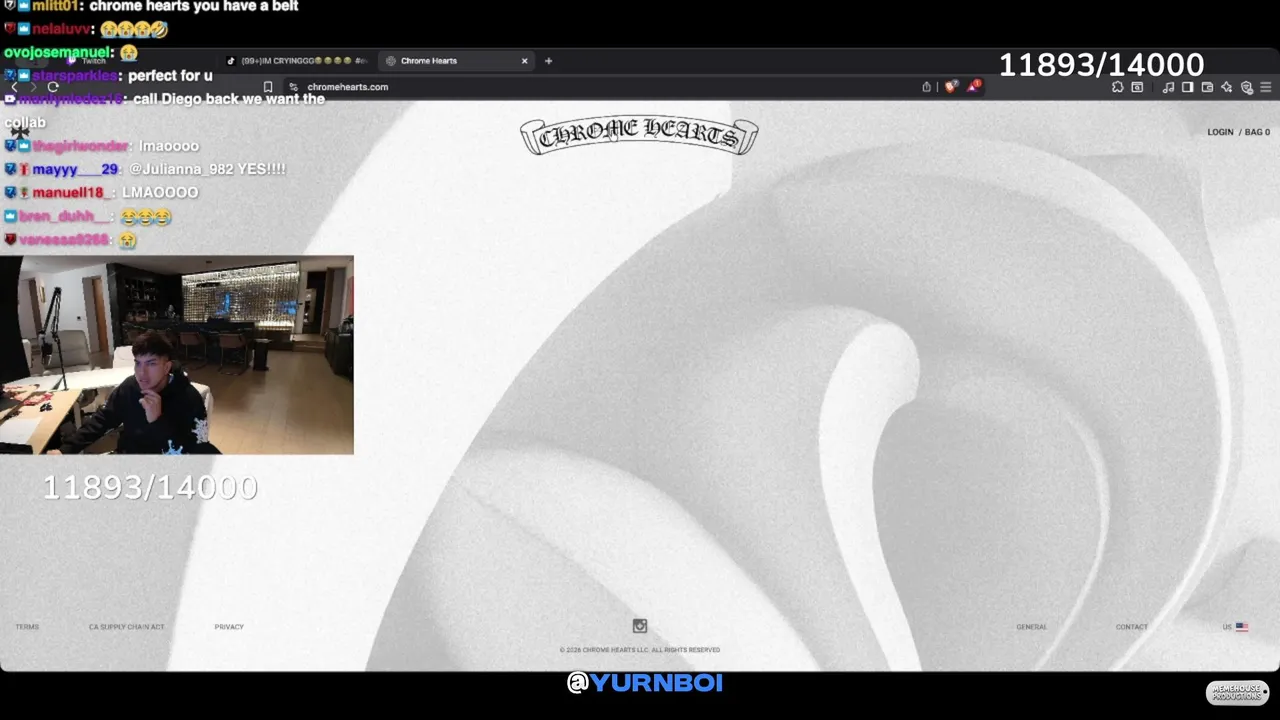Click the Instagram icon in the footer
Image resolution: width=1280 pixels, height=720 pixels.
(x=640, y=626)
